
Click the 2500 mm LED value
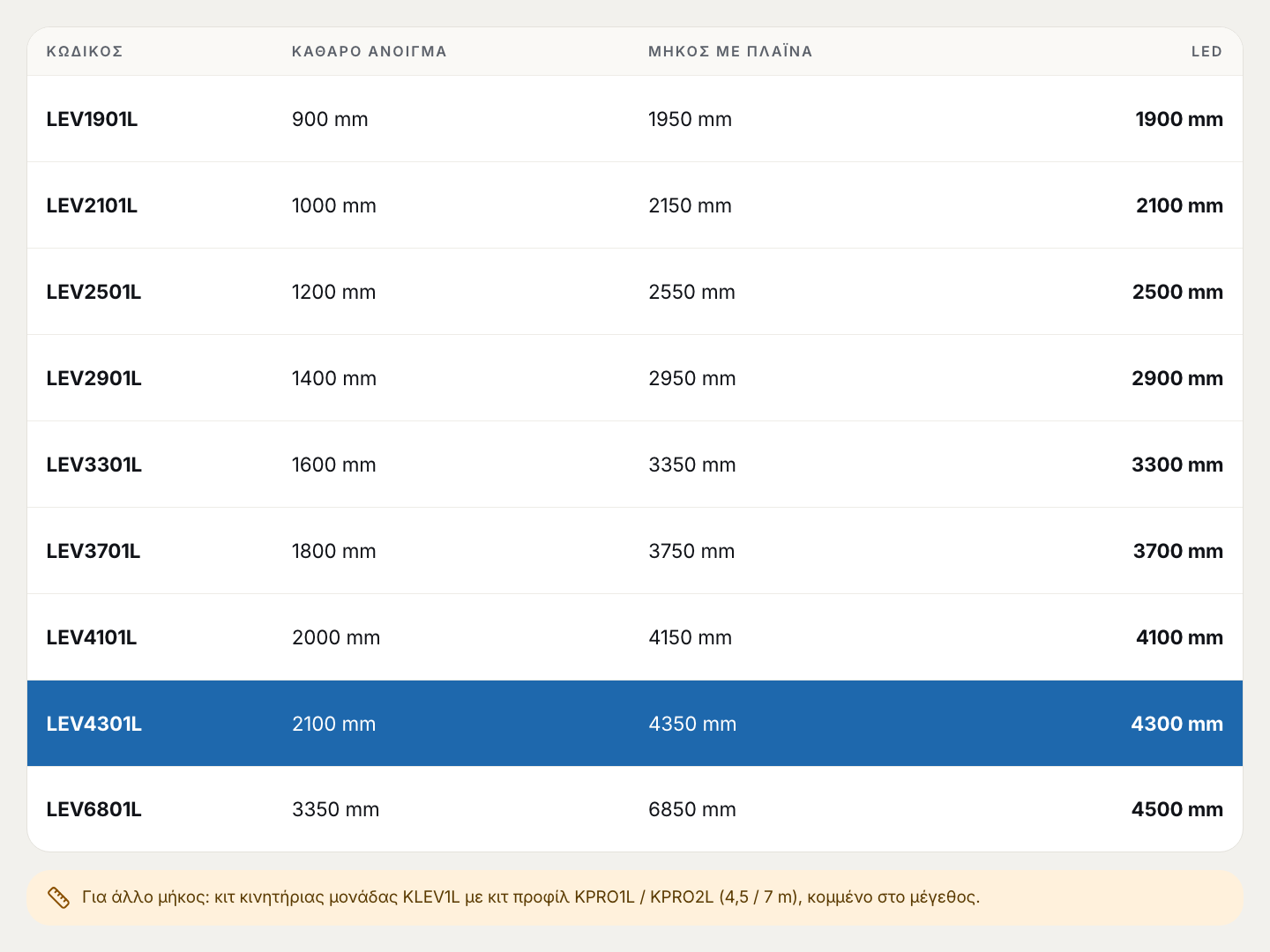pyautogui.click(x=1177, y=292)
